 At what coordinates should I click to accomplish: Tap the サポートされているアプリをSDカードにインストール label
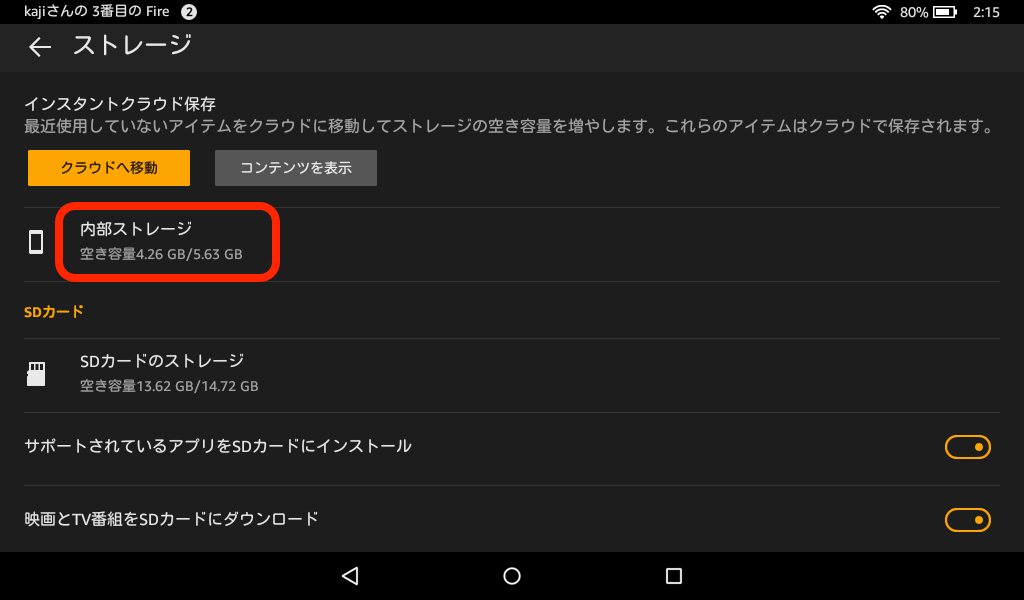tap(218, 447)
